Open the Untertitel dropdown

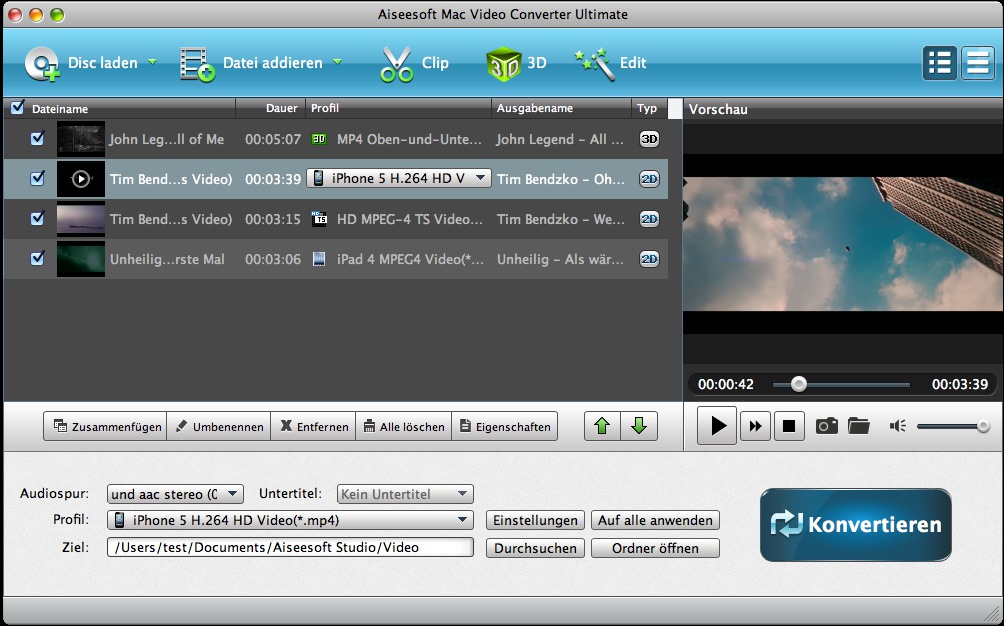pyautogui.click(x=405, y=494)
